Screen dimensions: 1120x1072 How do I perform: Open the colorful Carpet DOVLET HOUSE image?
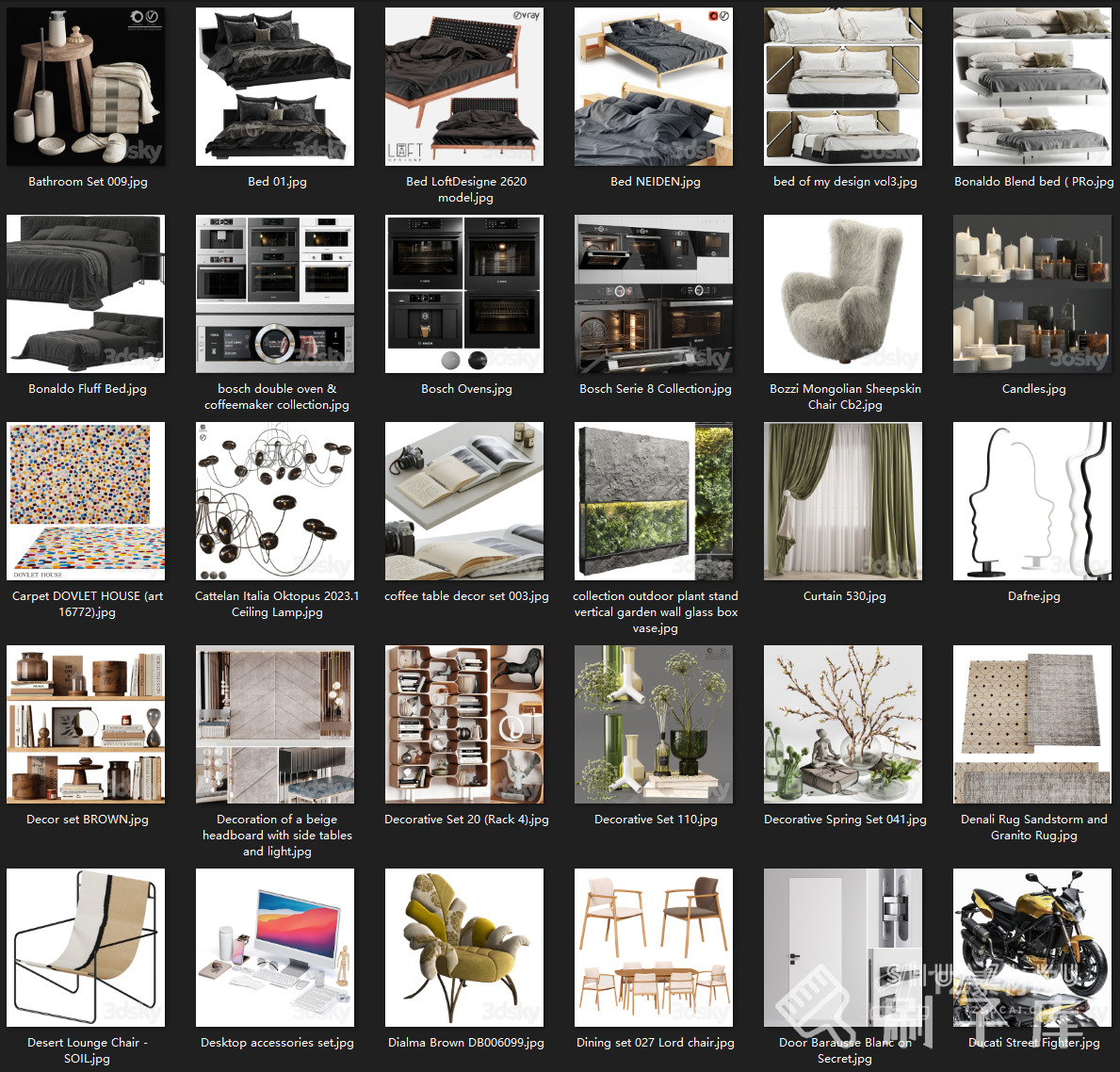click(x=86, y=501)
